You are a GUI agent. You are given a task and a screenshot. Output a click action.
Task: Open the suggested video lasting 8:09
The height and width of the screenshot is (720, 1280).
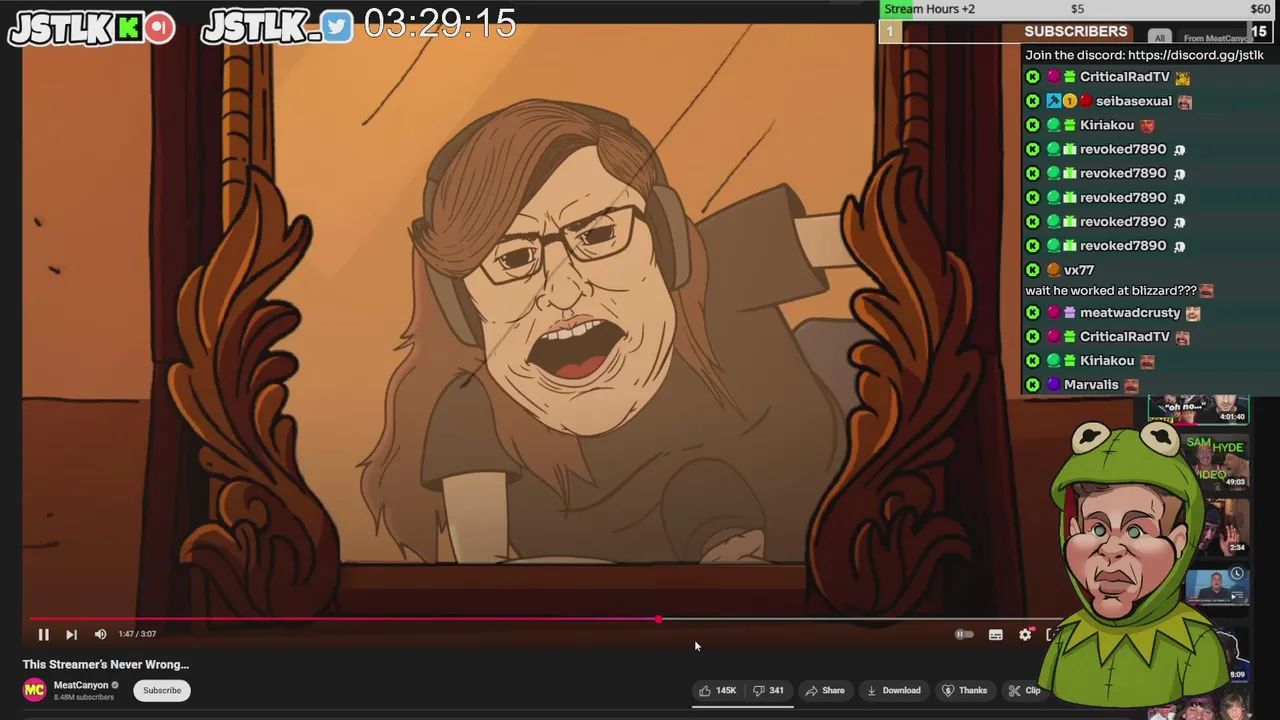coord(1236,655)
